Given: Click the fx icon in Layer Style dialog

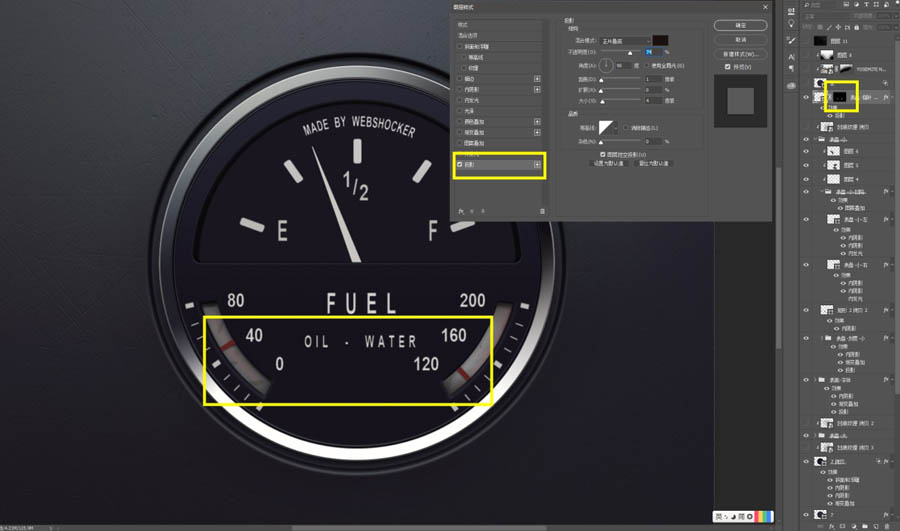Looking at the screenshot, I should click(461, 211).
